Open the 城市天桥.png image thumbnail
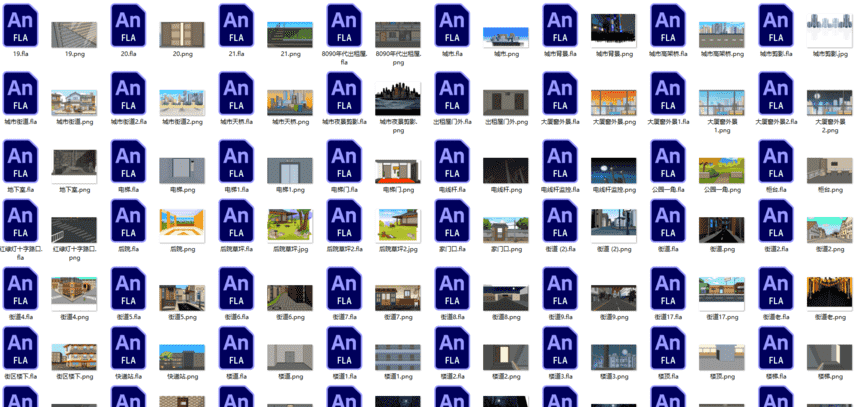The image size is (854, 407). 291,101
